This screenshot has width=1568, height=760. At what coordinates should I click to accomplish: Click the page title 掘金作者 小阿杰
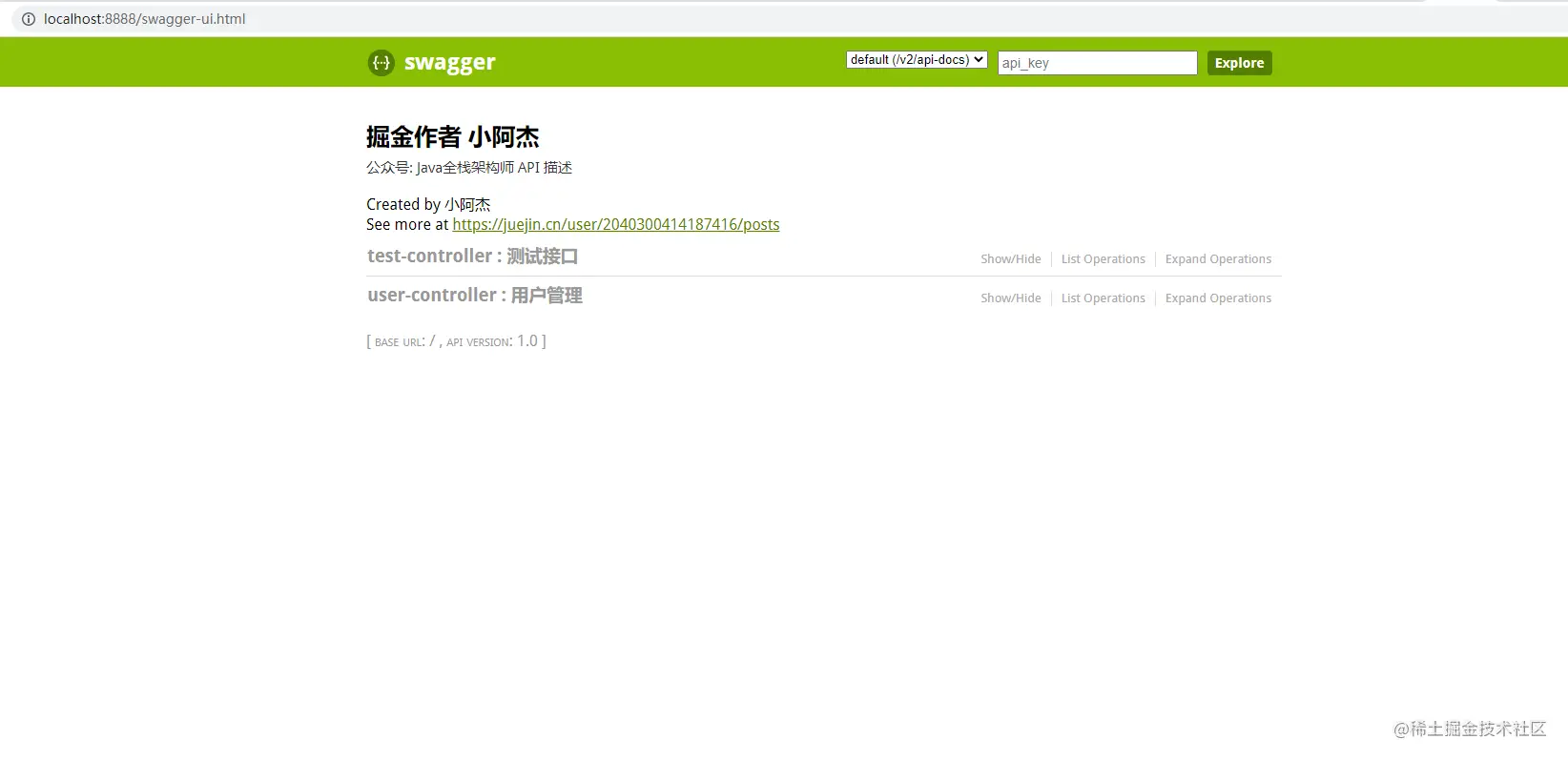pyautogui.click(x=453, y=137)
